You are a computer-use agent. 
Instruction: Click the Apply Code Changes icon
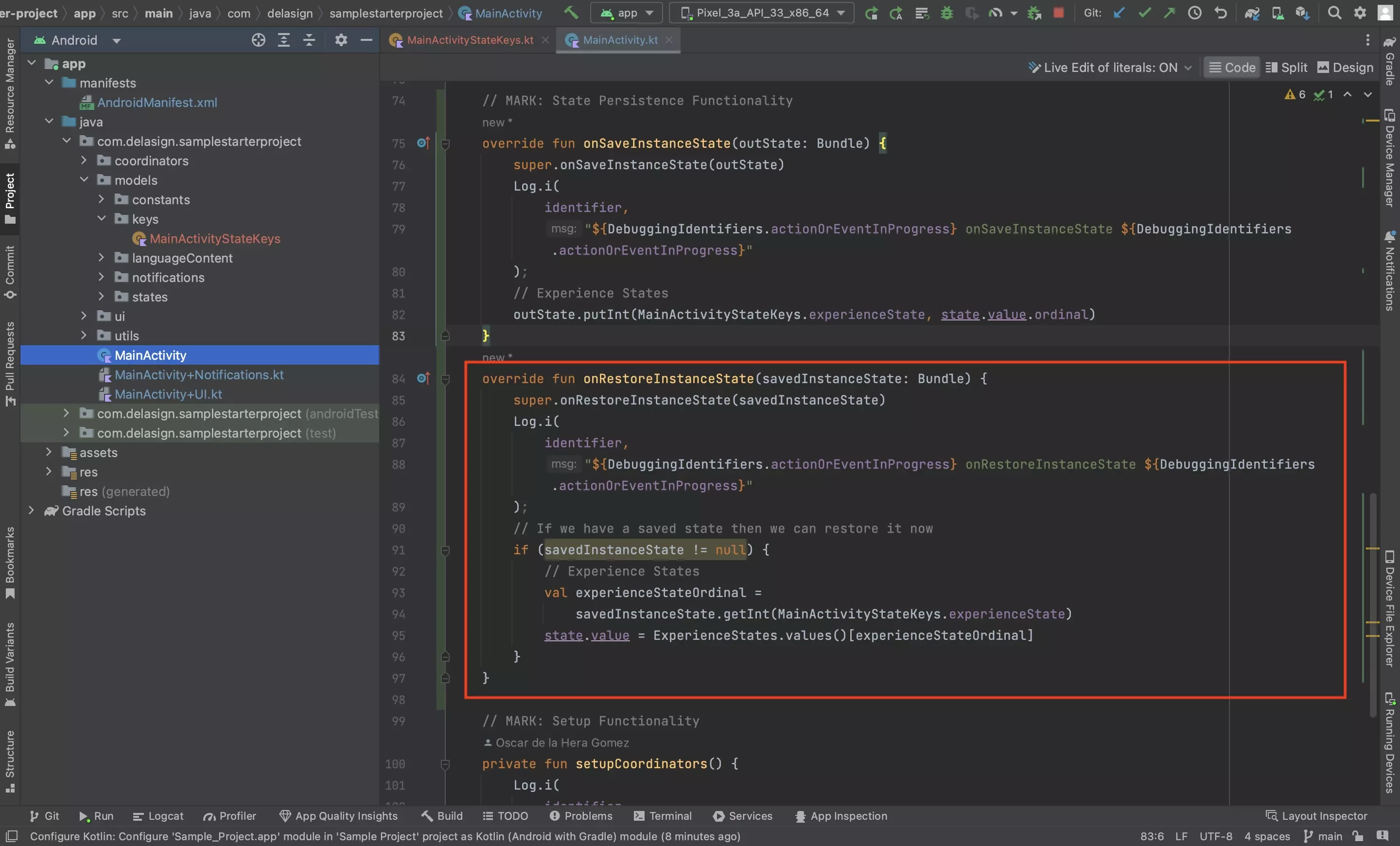tap(922, 13)
